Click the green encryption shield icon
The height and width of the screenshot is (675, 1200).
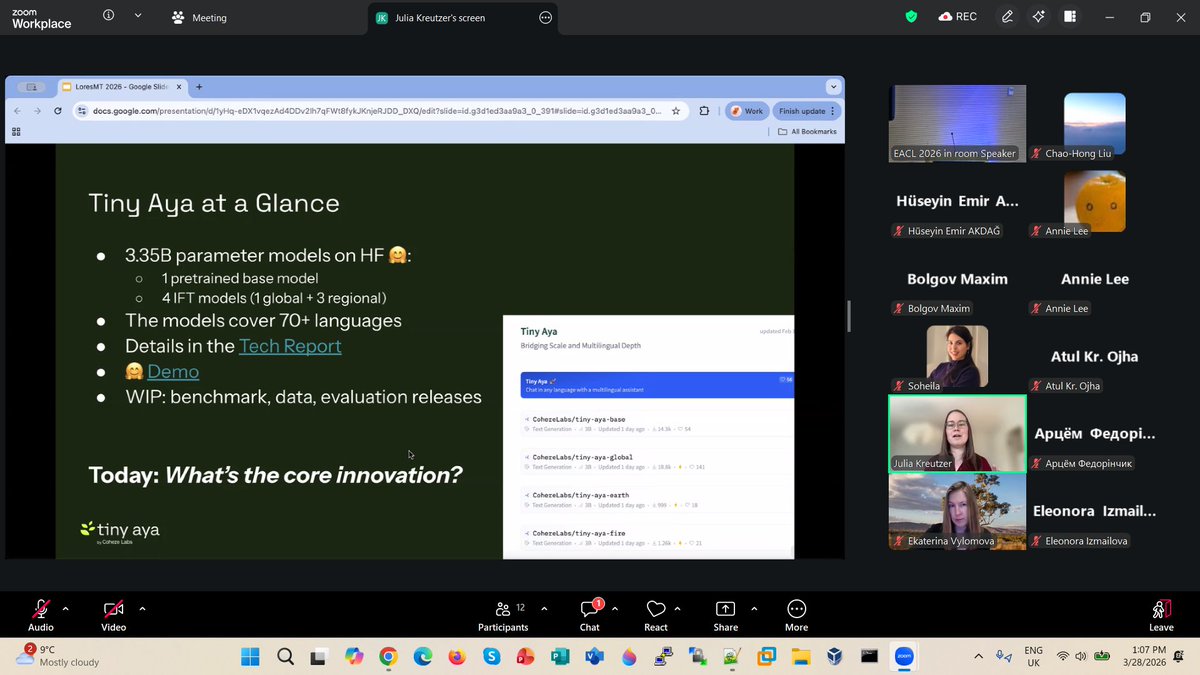pos(911,16)
